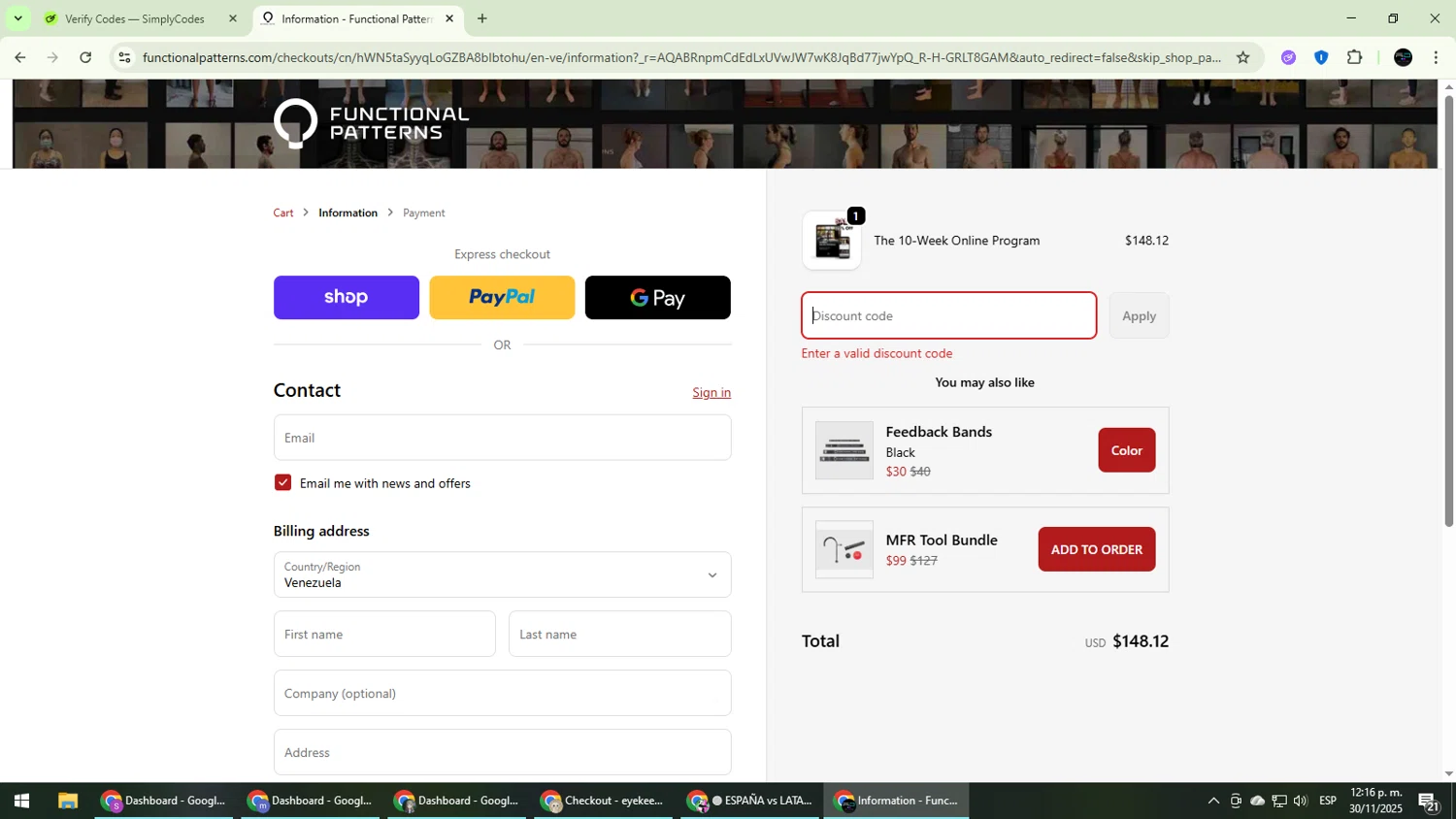The image size is (1456, 819).
Task: Uncheck Email me with news and offers
Action: click(283, 482)
